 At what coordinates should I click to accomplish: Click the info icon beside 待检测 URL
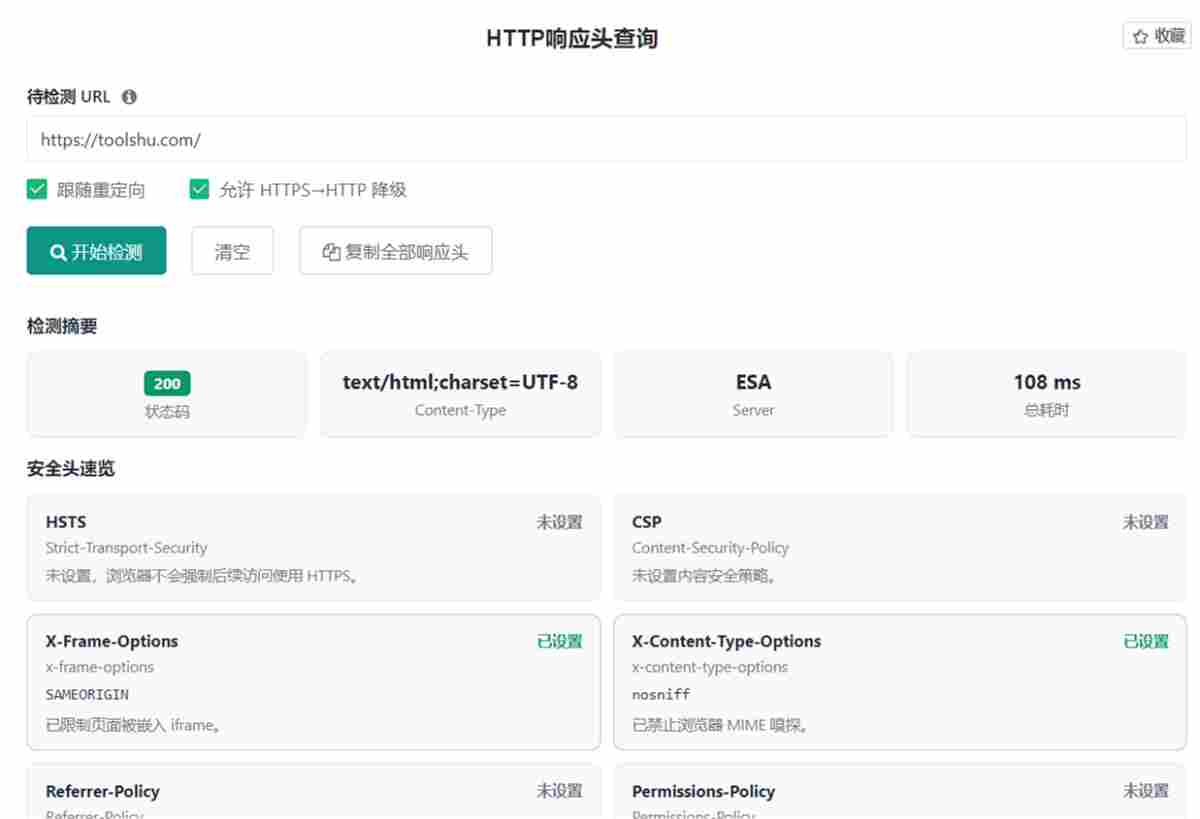pyautogui.click(x=129, y=97)
